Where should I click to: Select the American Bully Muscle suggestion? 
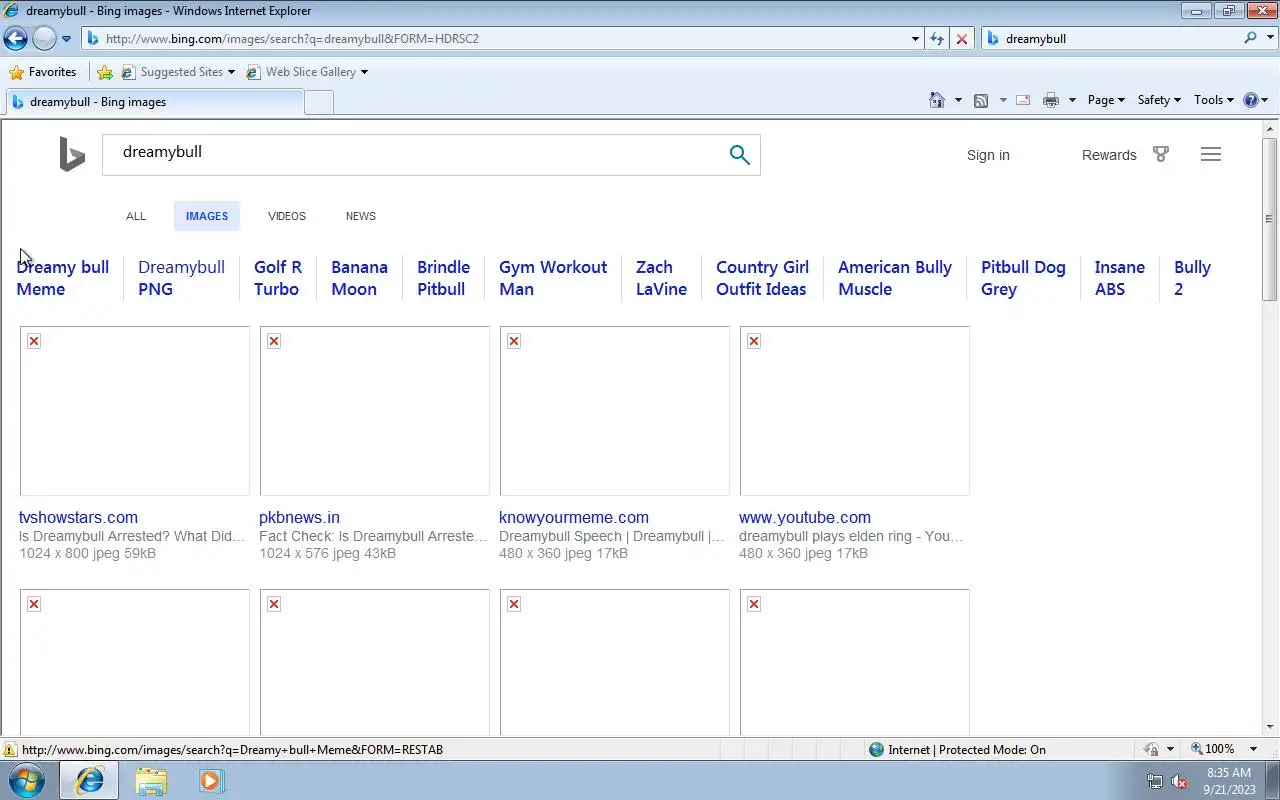pyautogui.click(x=895, y=278)
